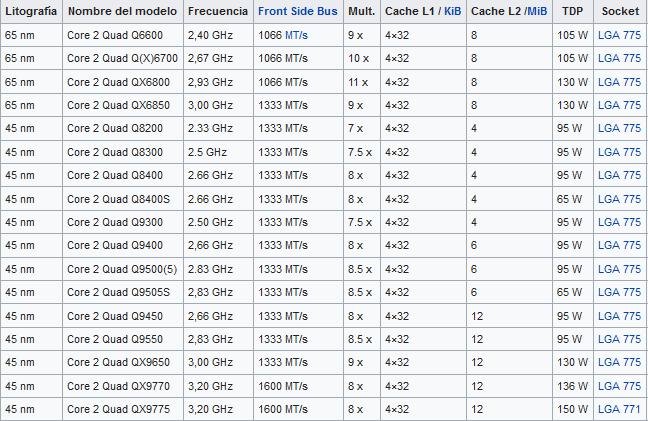Open LGA 775 link for Core 2 Quad Q(X)6700
This screenshot has height=421, width=648.
point(619,58)
